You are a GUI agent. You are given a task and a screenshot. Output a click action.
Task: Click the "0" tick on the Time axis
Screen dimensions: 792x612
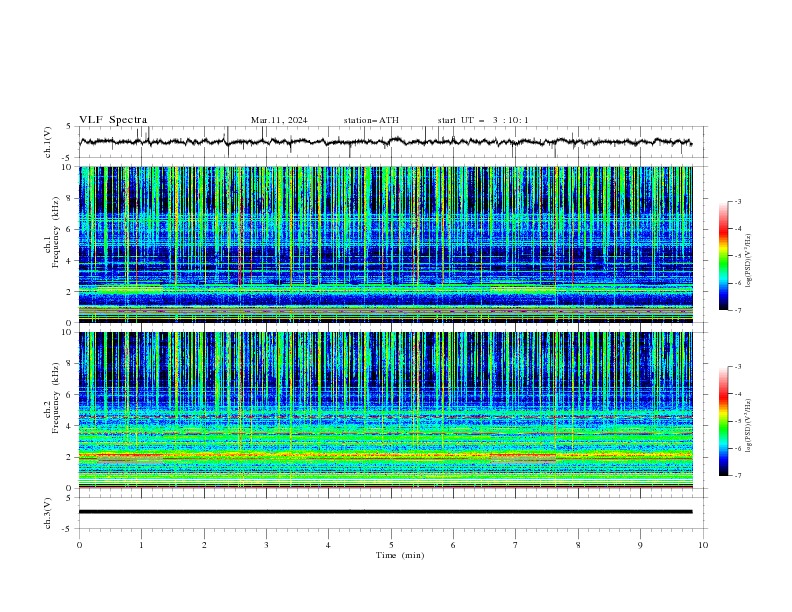(79, 545)
